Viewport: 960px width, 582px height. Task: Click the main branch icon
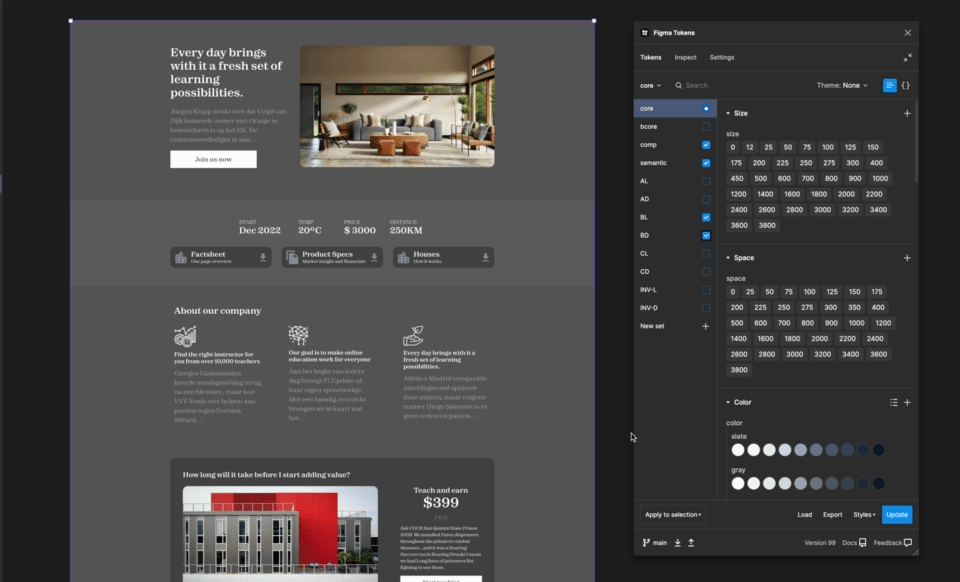(646, 543)
